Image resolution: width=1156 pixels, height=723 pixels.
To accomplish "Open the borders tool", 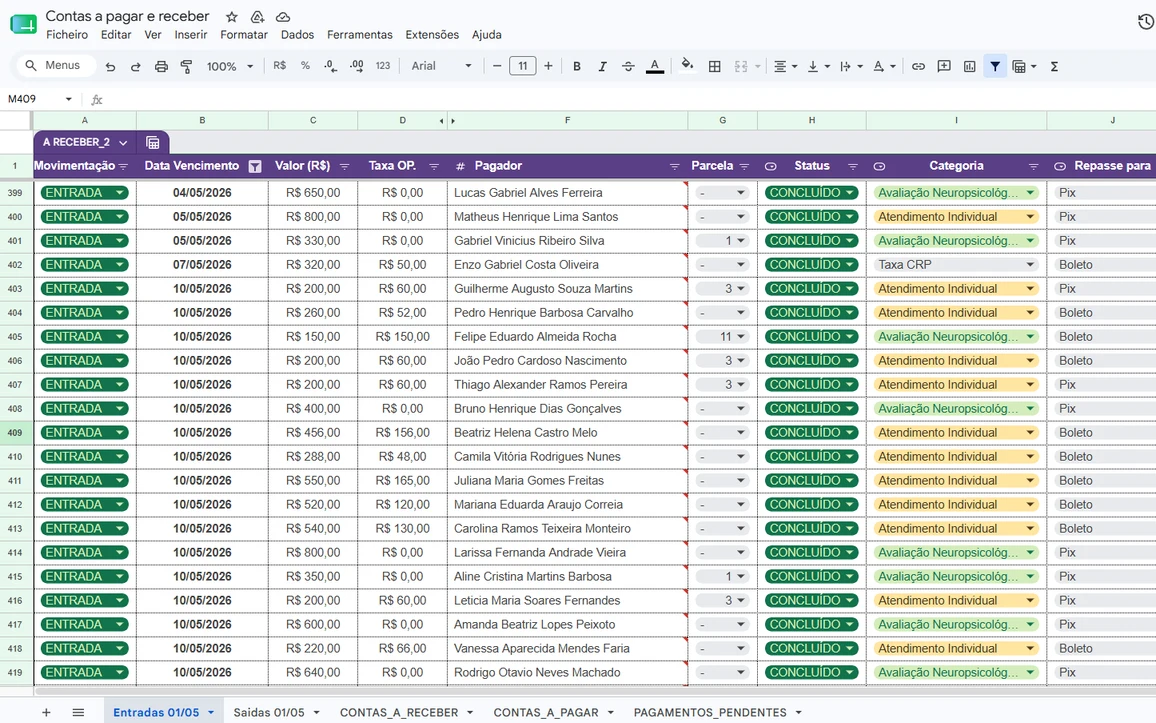I will 714,66.
